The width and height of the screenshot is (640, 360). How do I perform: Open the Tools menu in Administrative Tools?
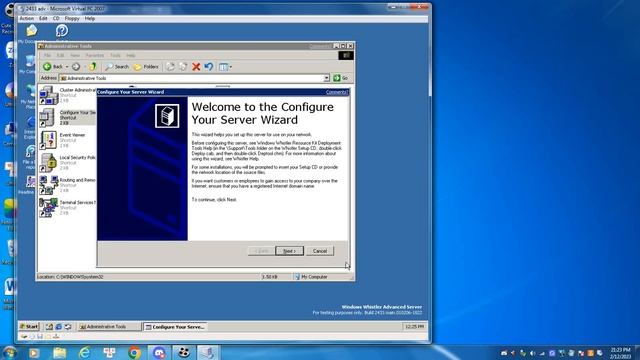coord(116,55)
